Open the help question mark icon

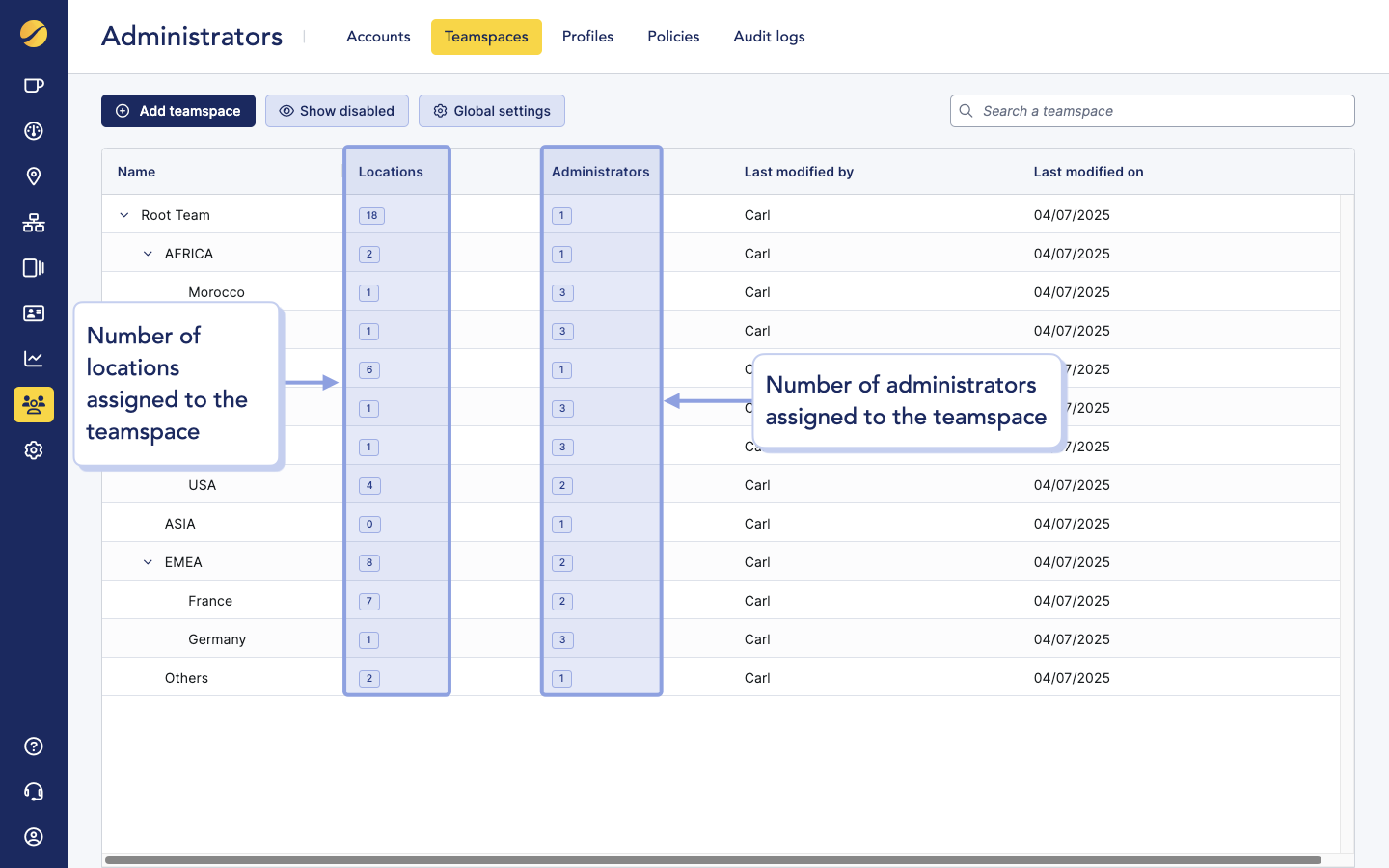tap(34, 746)
